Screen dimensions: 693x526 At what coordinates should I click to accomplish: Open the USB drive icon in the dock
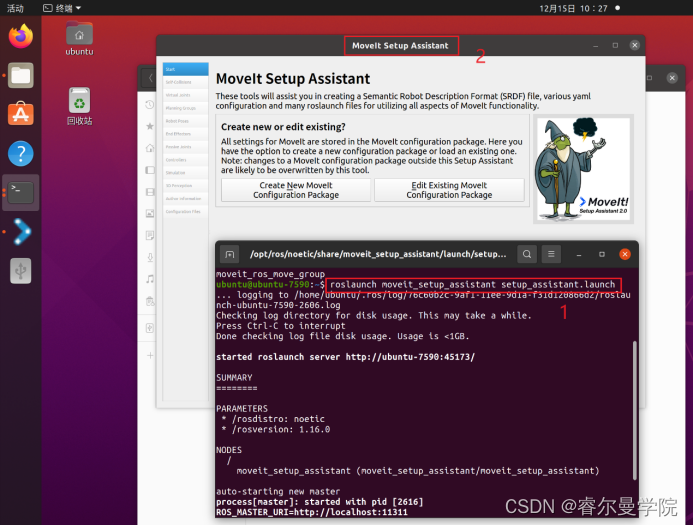point(20,271)
